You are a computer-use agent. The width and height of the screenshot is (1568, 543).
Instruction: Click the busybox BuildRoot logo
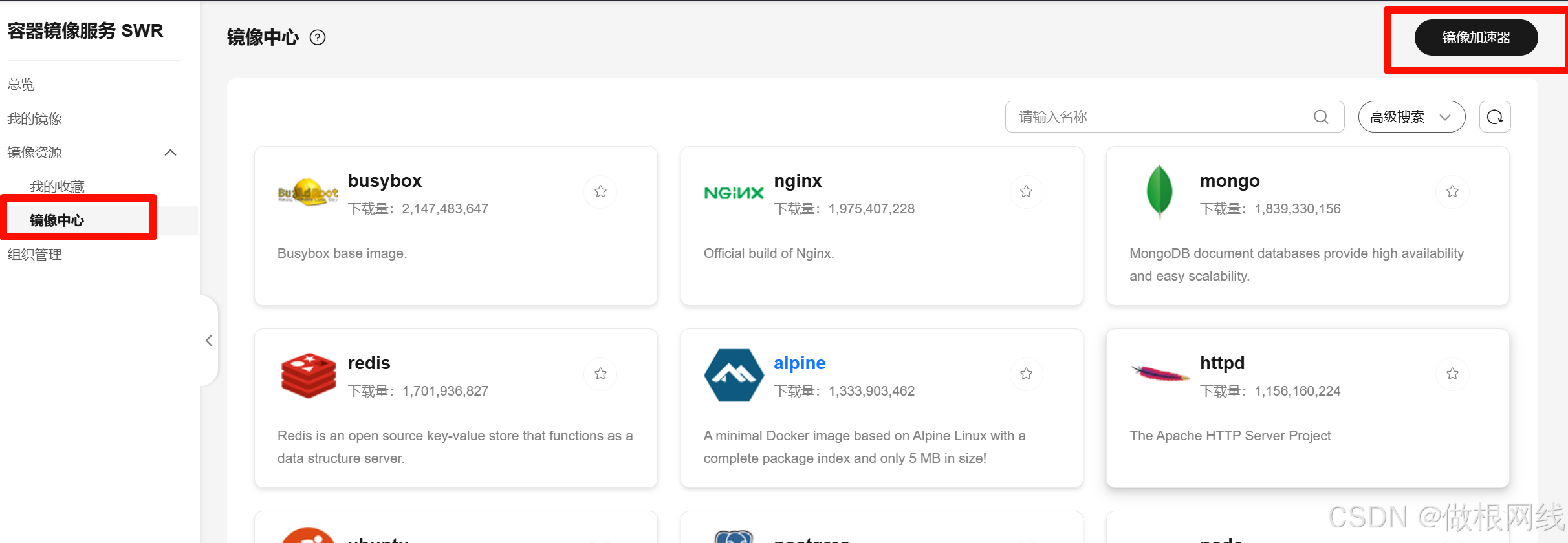pyautogui.click(x=308, y=191)
